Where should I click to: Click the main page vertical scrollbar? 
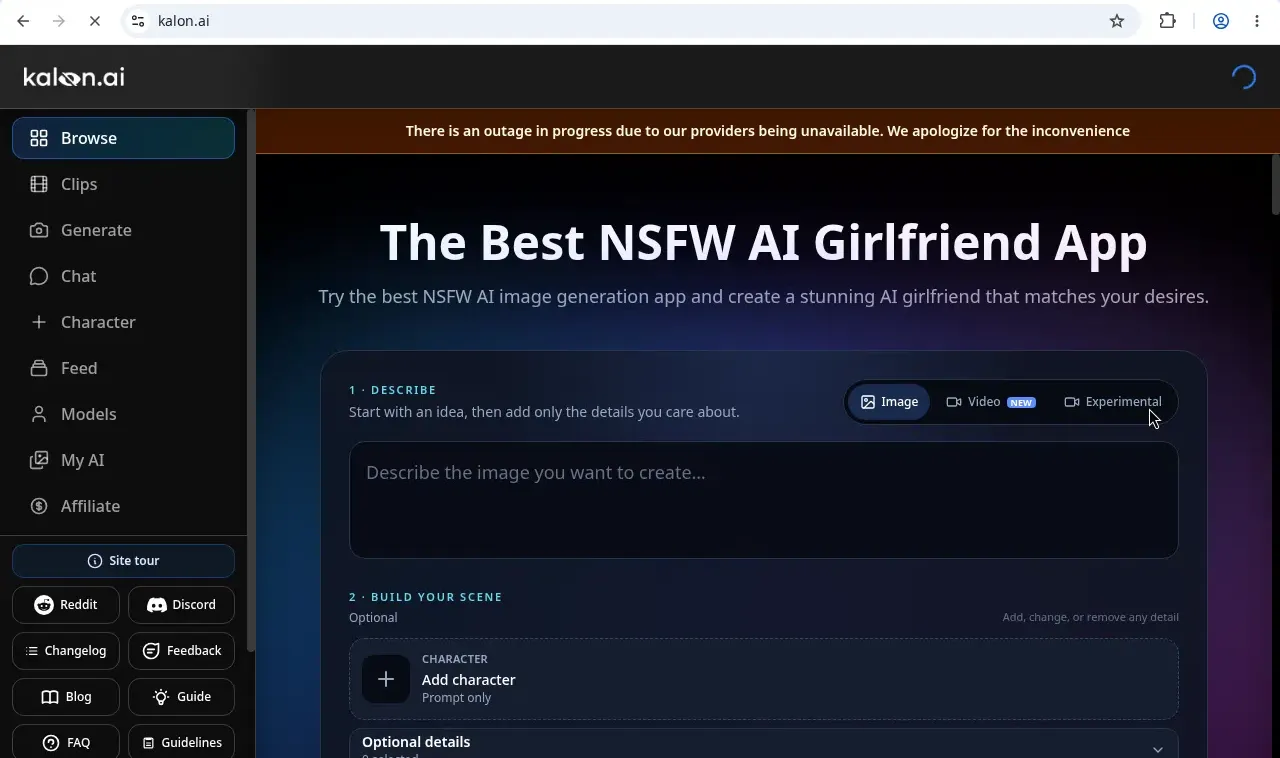click(x=1275, y=184)
